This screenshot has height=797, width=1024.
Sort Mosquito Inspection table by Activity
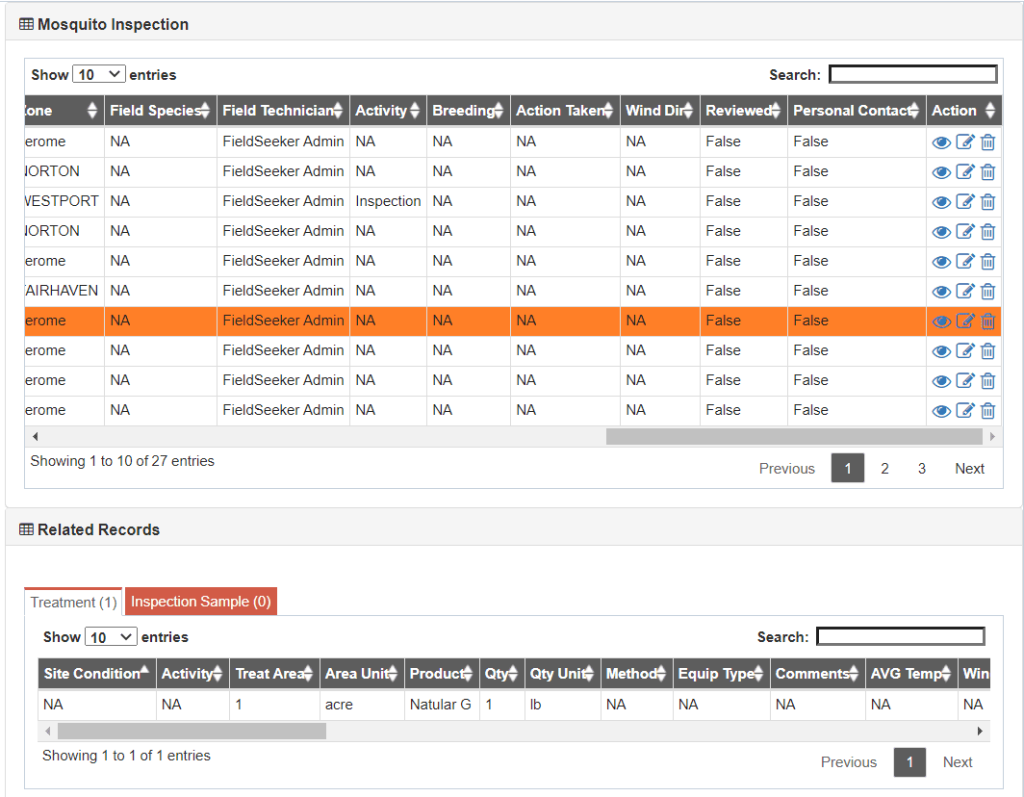pos(388,110)
